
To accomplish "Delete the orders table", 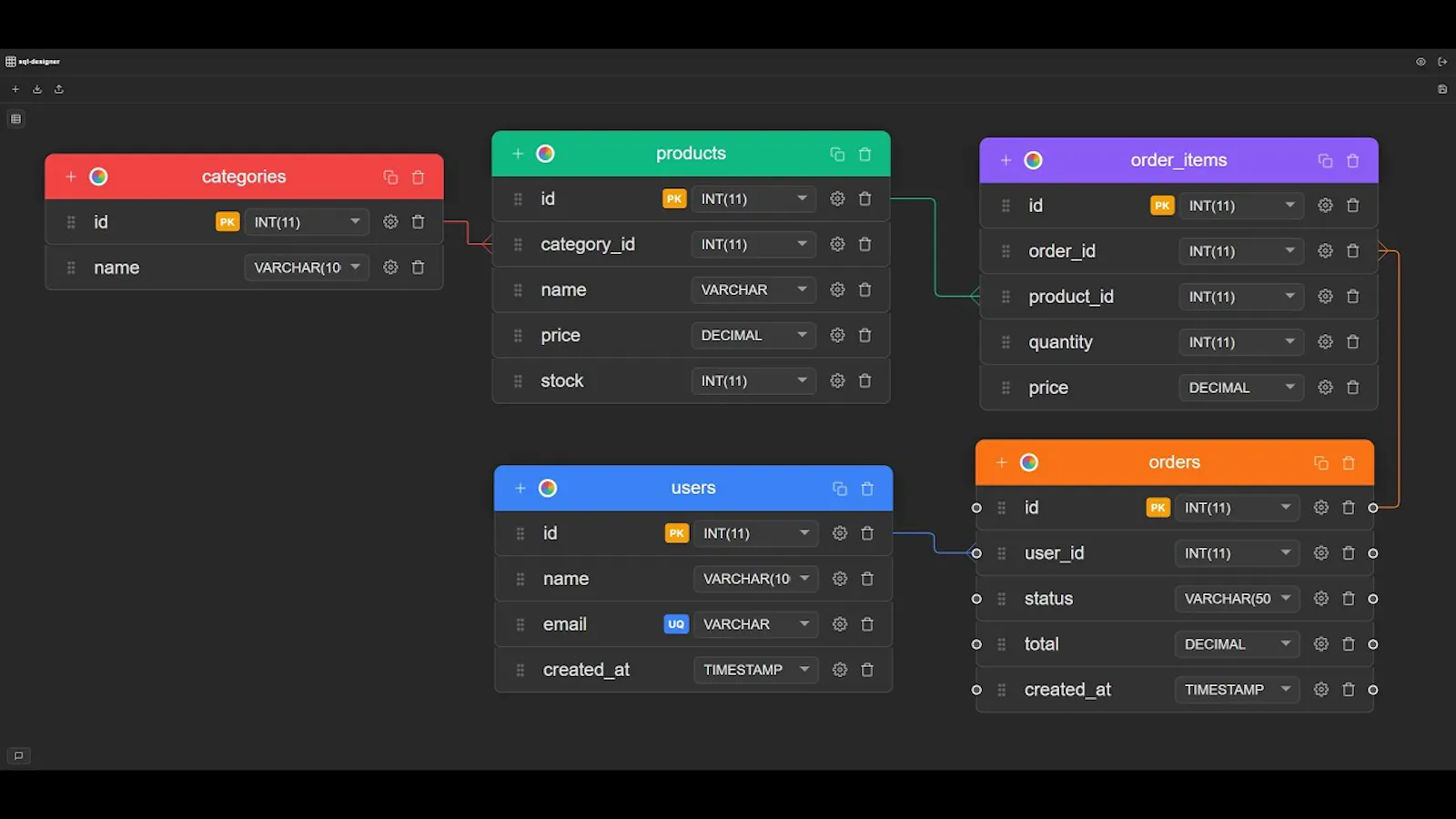I will tap(1349, 463).
